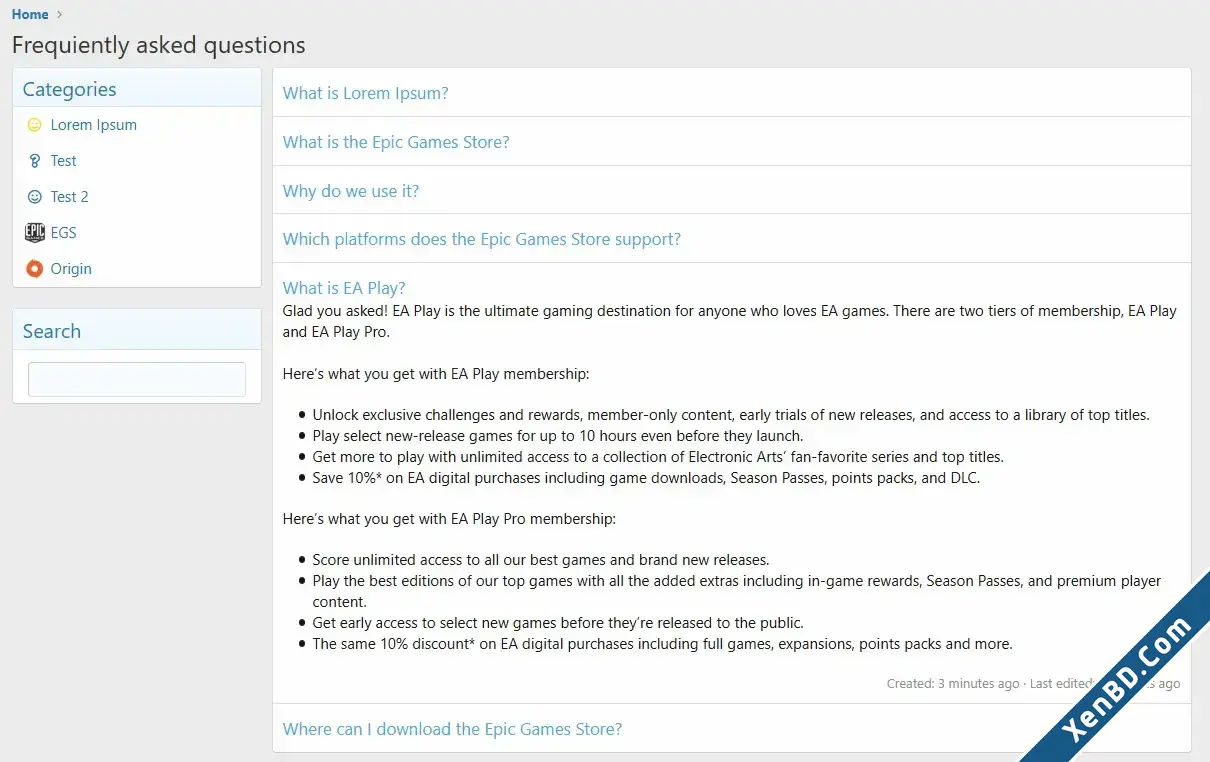
Task: Open the Lorem Ipsum category
Action: point(94,125)
